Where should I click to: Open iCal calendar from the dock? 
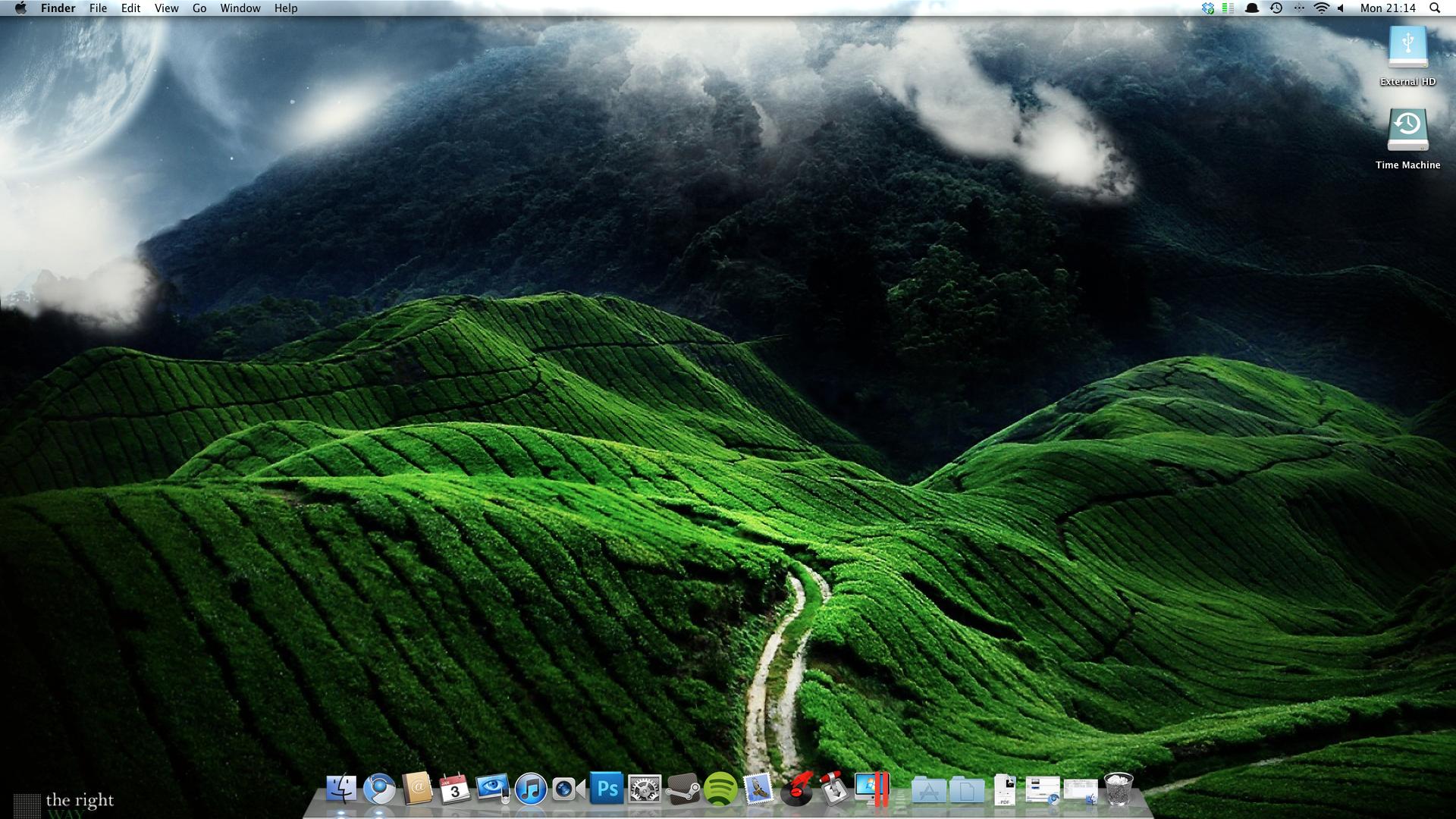(455, 789)
